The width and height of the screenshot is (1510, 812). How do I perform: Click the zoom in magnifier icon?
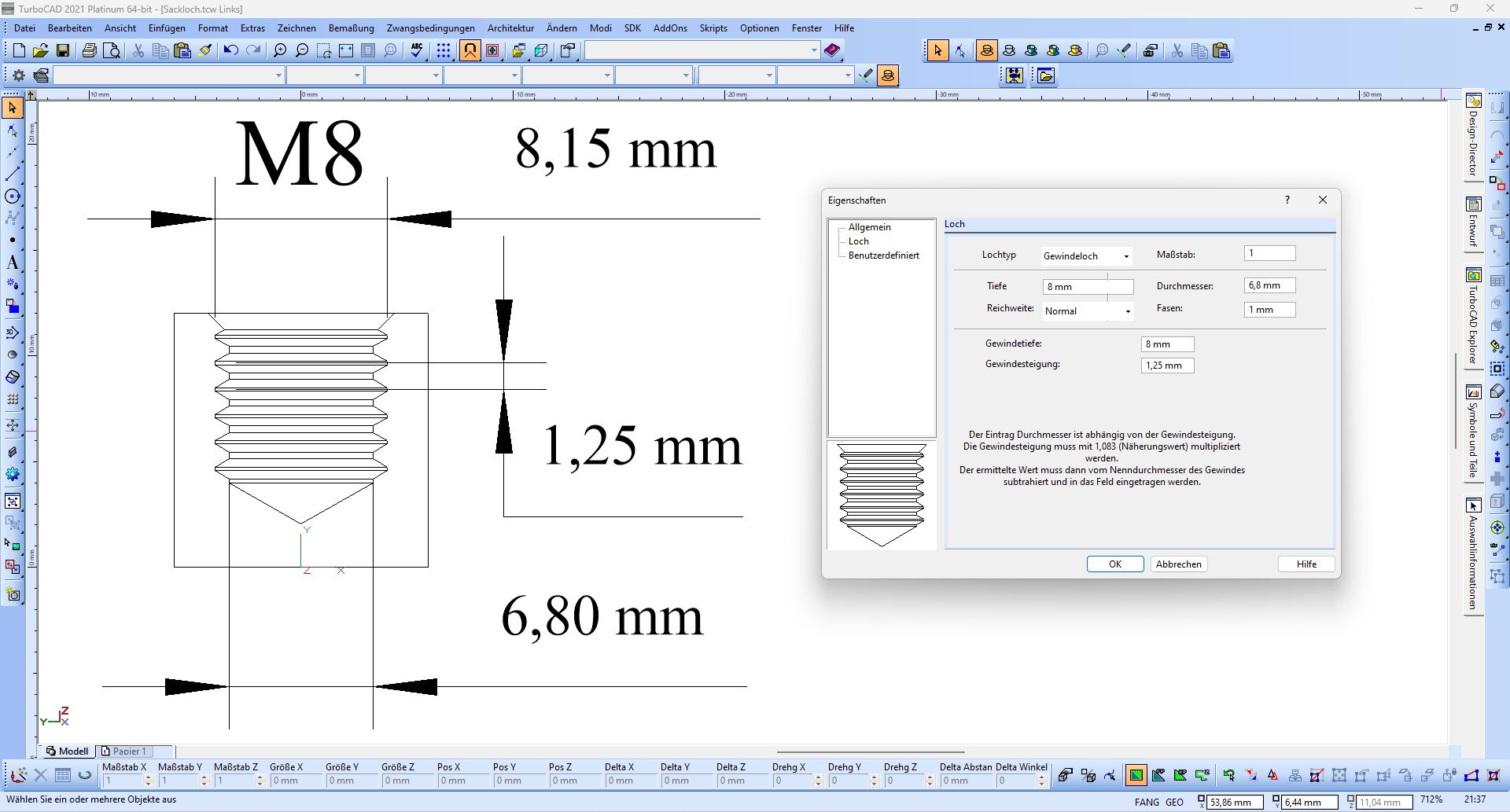pyautogui.click(x=280, y=51)
